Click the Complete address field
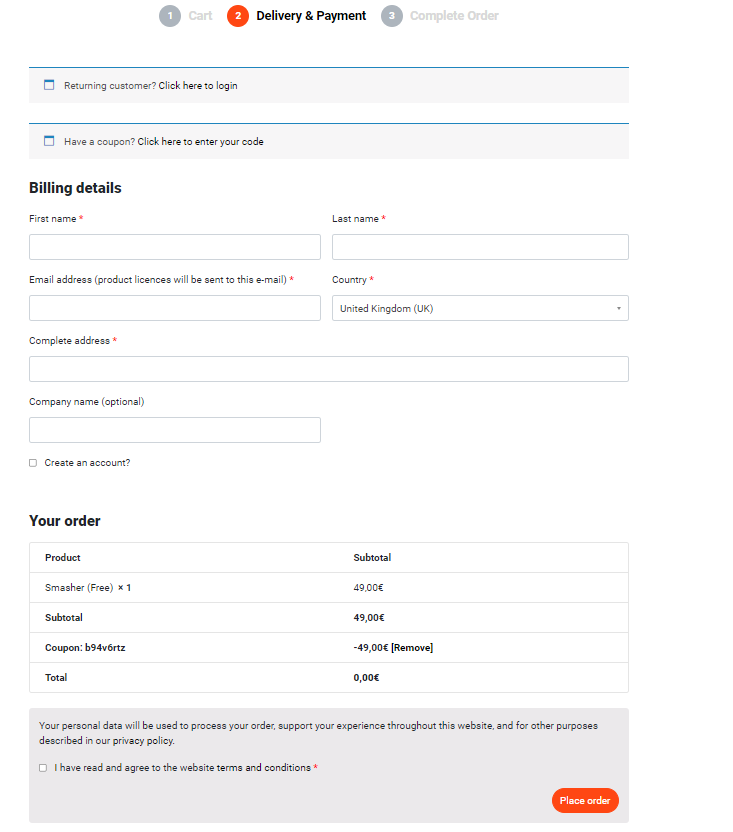Image resolution: width=733 pixels, height=832 pixels. tap(329, 369)
